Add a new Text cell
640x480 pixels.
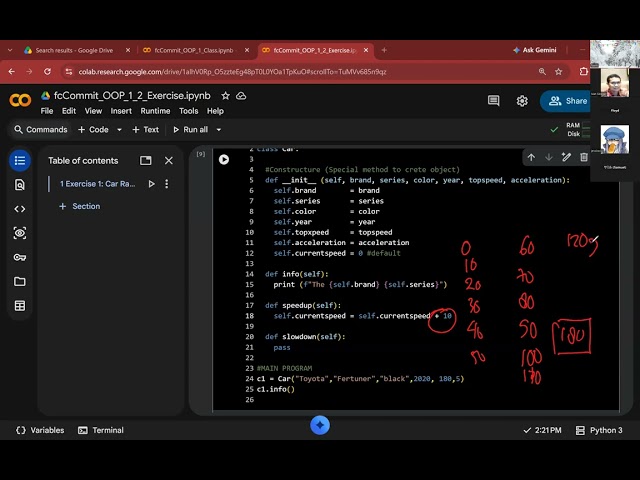tap(145, 130)
